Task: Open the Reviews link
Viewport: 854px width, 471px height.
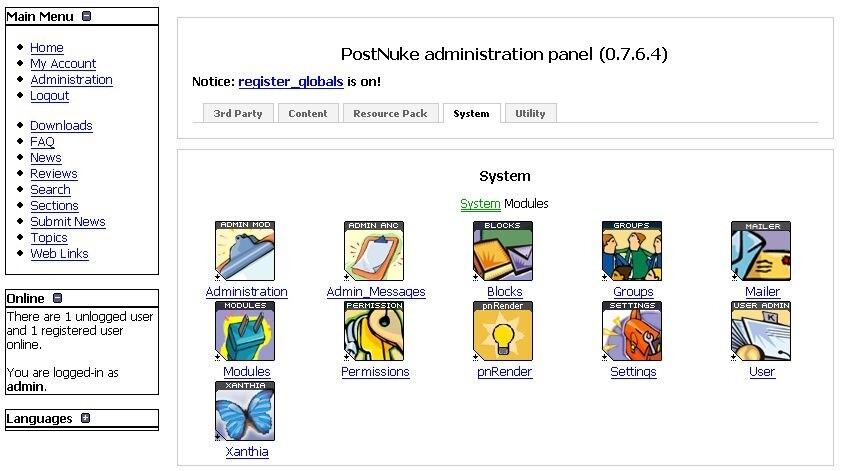Action: coord(54,174)
